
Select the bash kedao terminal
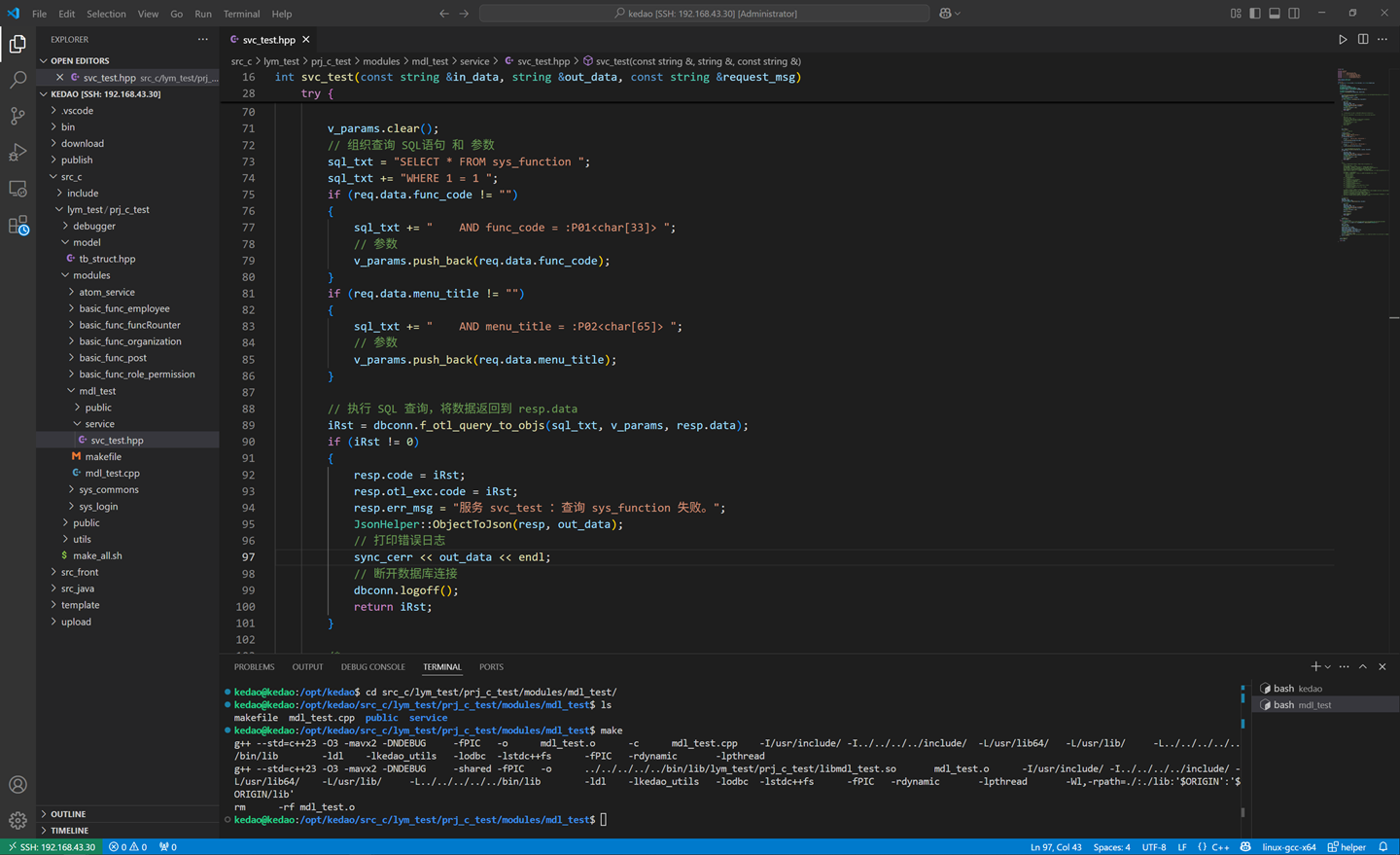[x=1326, y=689]
